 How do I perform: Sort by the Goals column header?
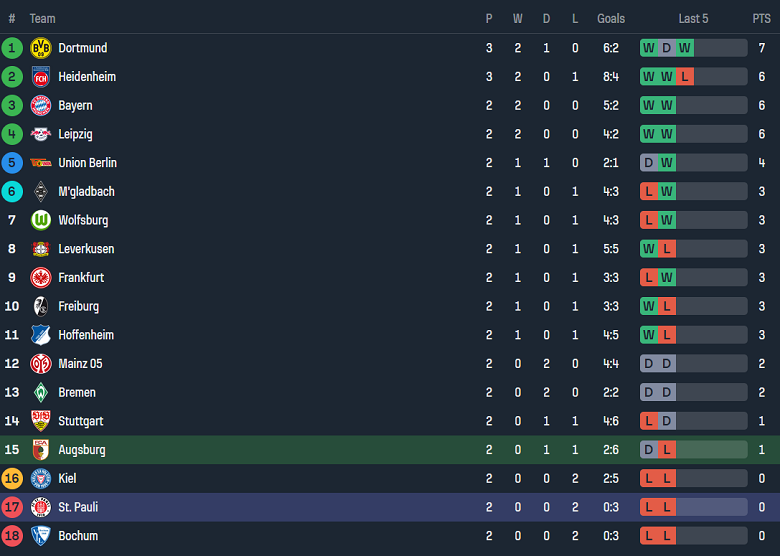(610, 18)
